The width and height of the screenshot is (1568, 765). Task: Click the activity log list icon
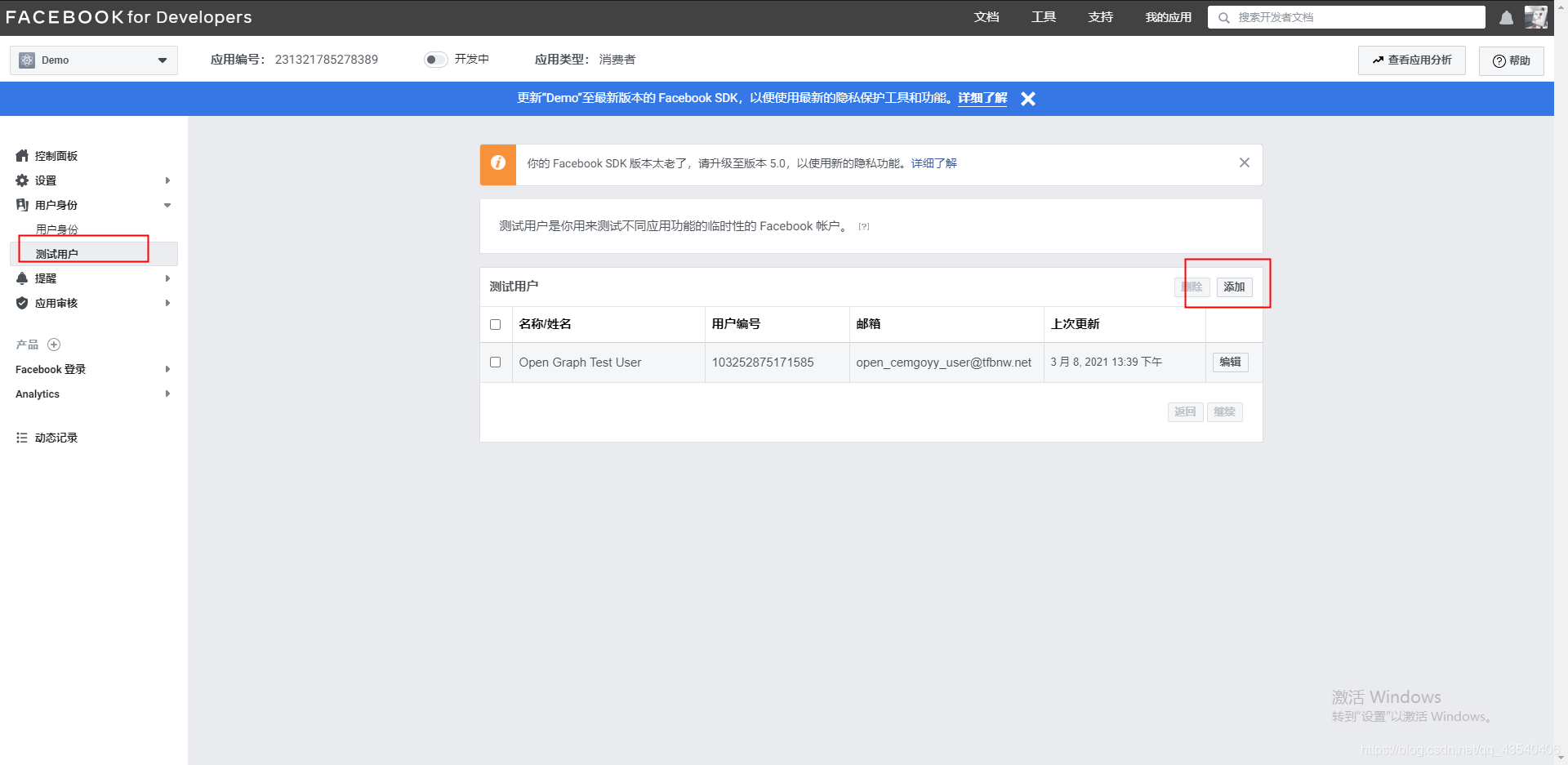pyautogui.click(x=22, y=438)
